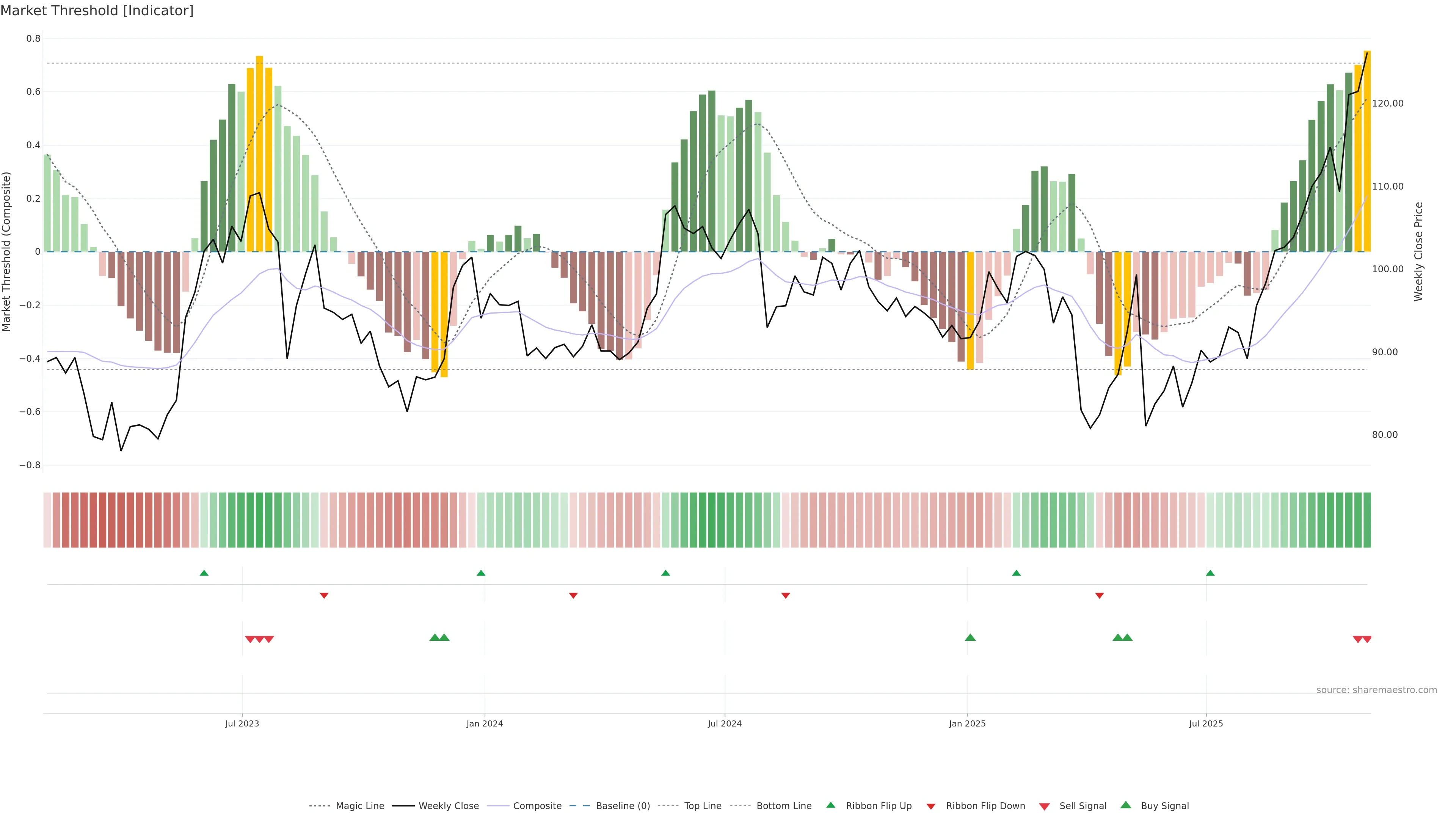Click the Jul 2024 x-axis tick label
This screenshot has height=819, width=1456.
(725, 723)
